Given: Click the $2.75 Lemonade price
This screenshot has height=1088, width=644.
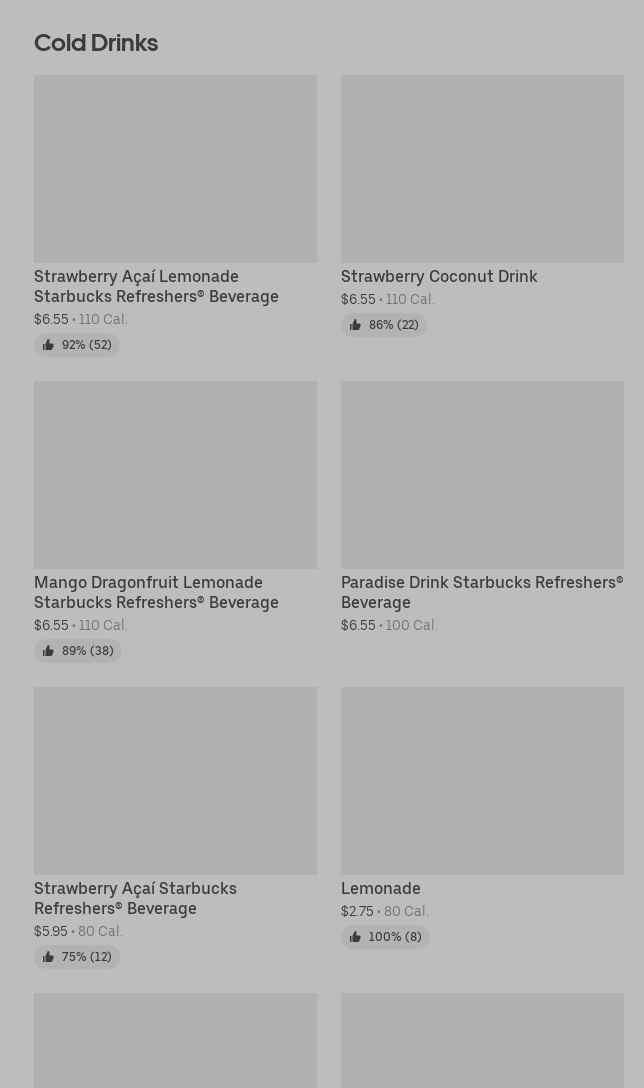Looking at the screenshot, I should (x=357, y=911).
